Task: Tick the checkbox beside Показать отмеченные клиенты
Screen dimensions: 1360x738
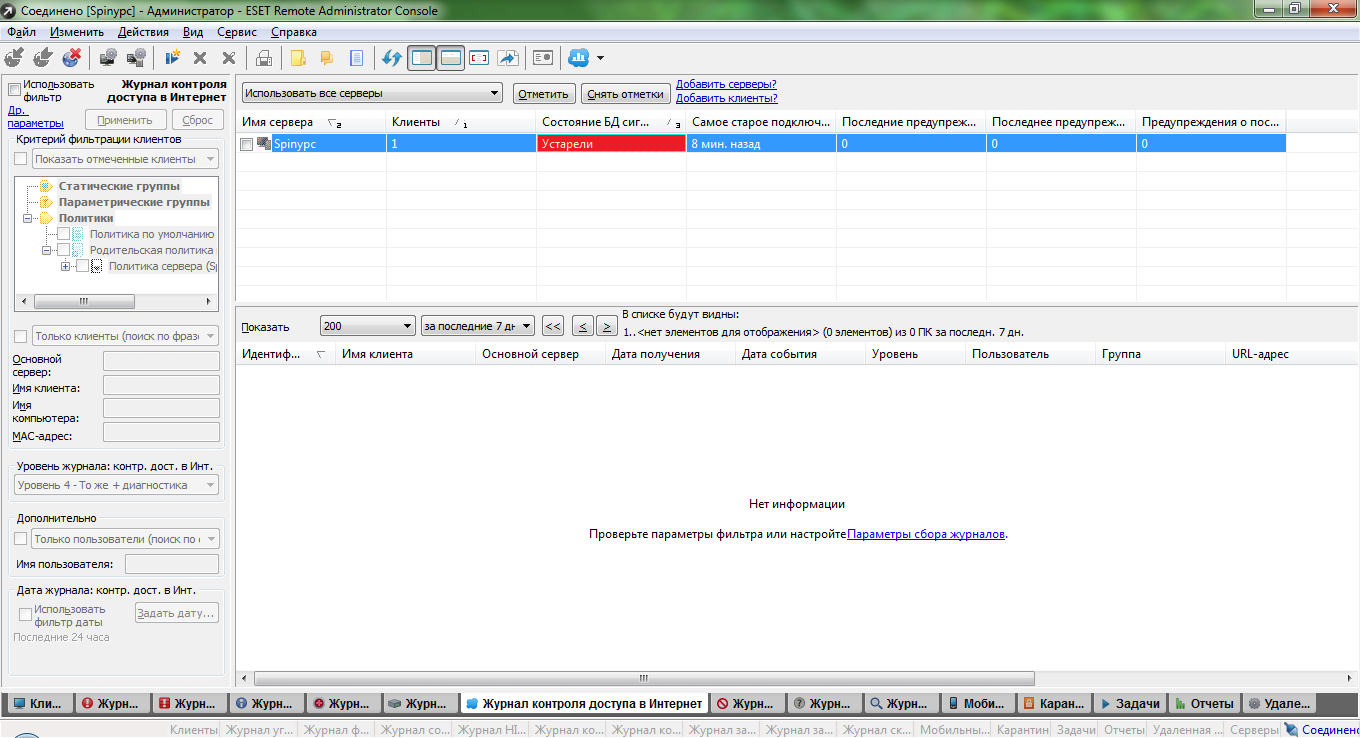Action: (21, 159)
